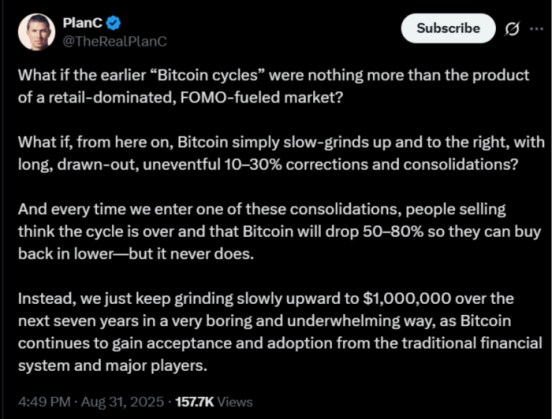Click the $1,000,000 price target text
This screenshot has height=419, width=552.
(x=407, y=299)
